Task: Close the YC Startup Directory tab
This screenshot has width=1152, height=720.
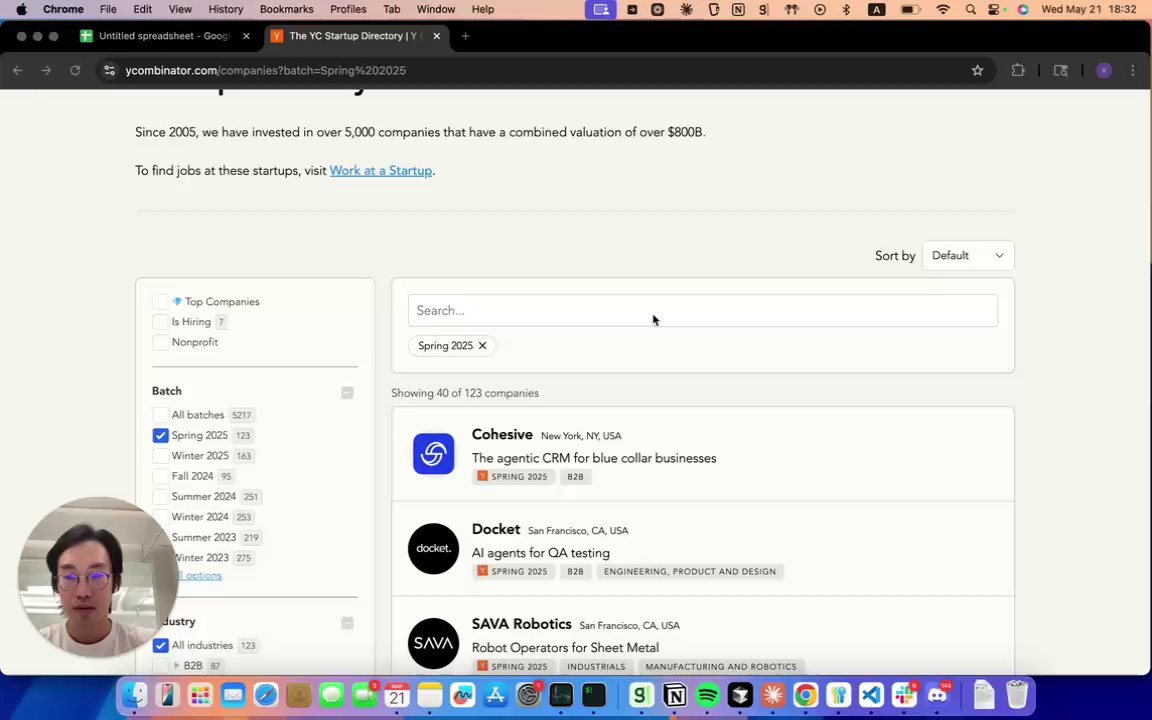Action: click(x=436, y=36)
